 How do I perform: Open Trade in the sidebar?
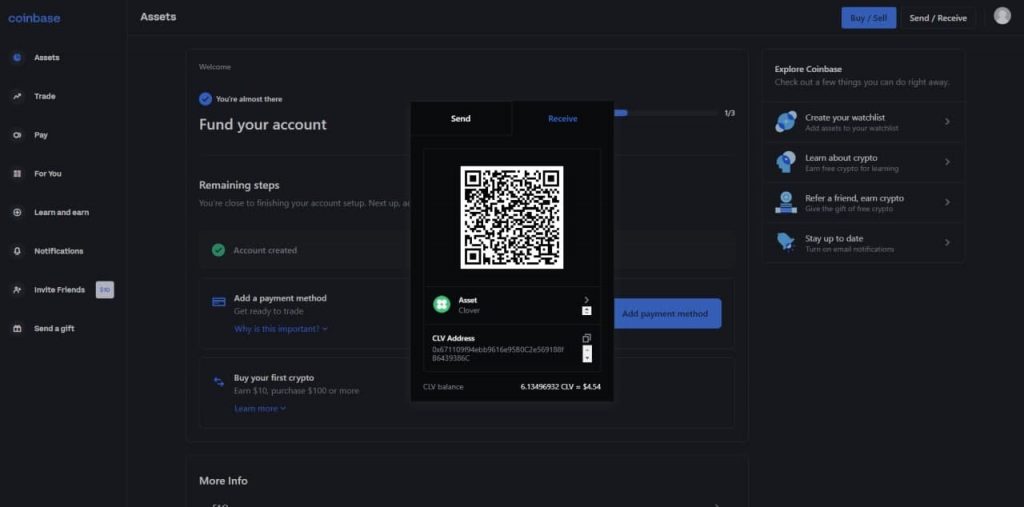tap(44, 96)
